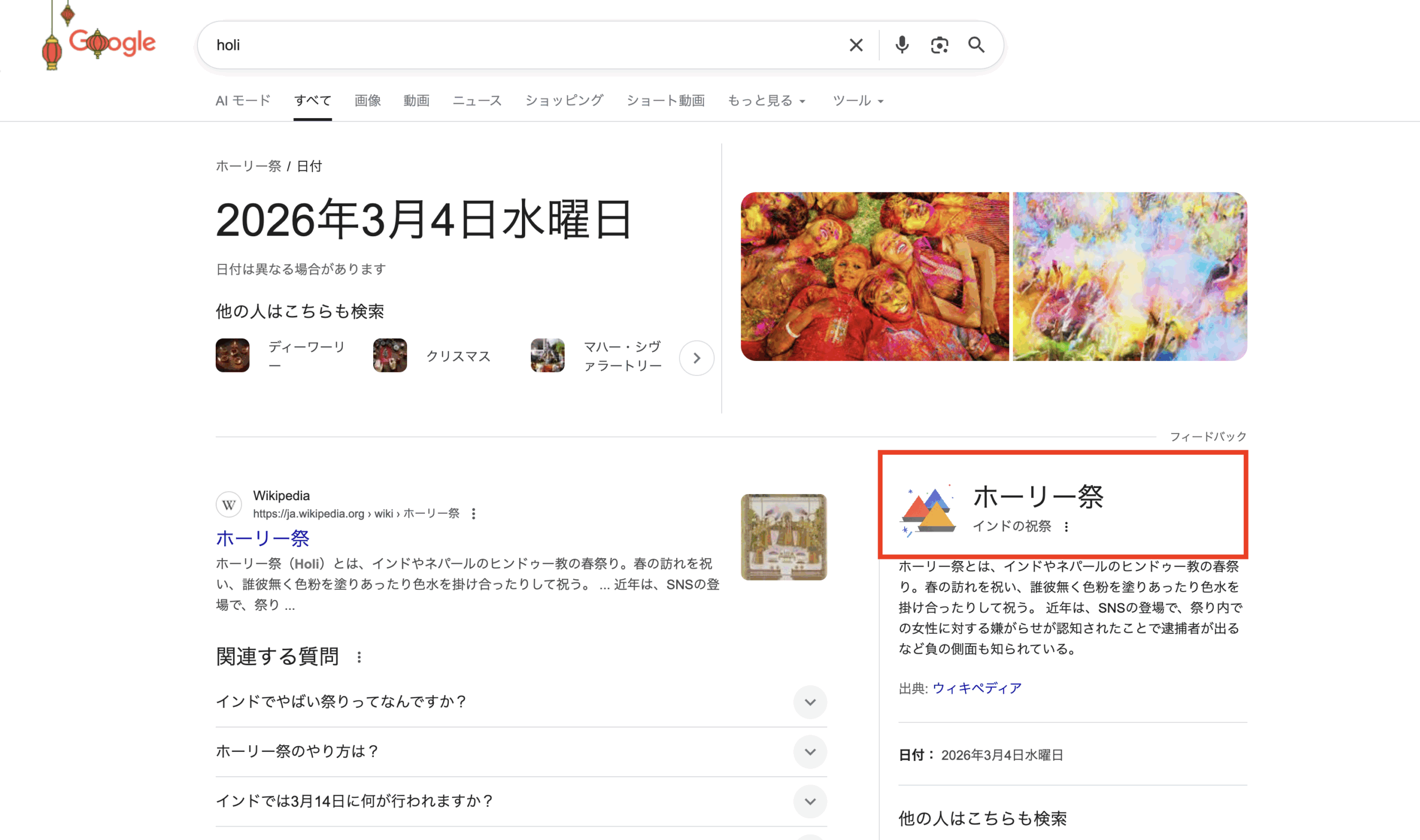Click the magnifying glass search icon
Screen dimensions: 1420x840
tap(976, 45)
